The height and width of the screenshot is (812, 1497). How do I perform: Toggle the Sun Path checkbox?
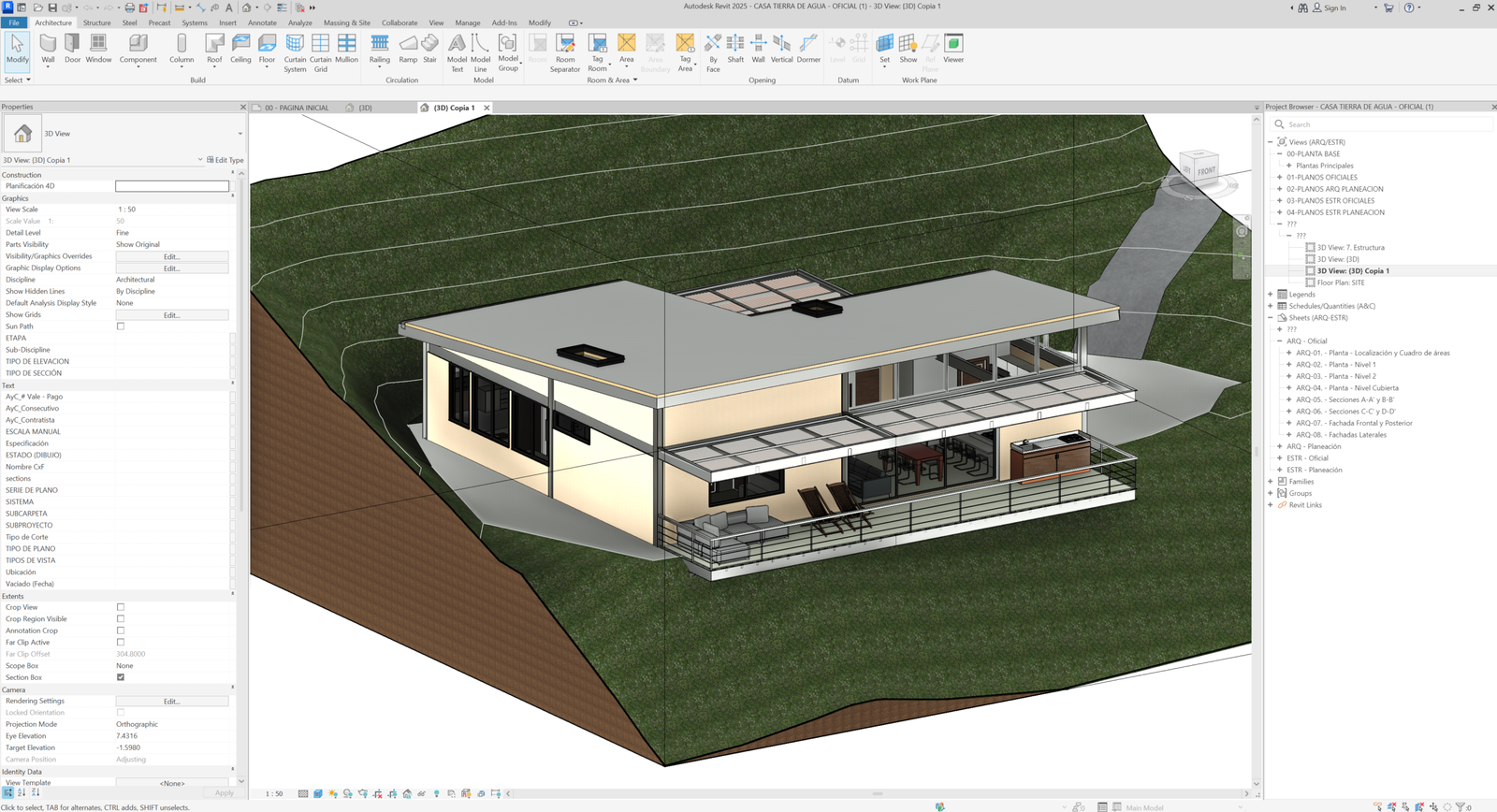pos(121,326)
